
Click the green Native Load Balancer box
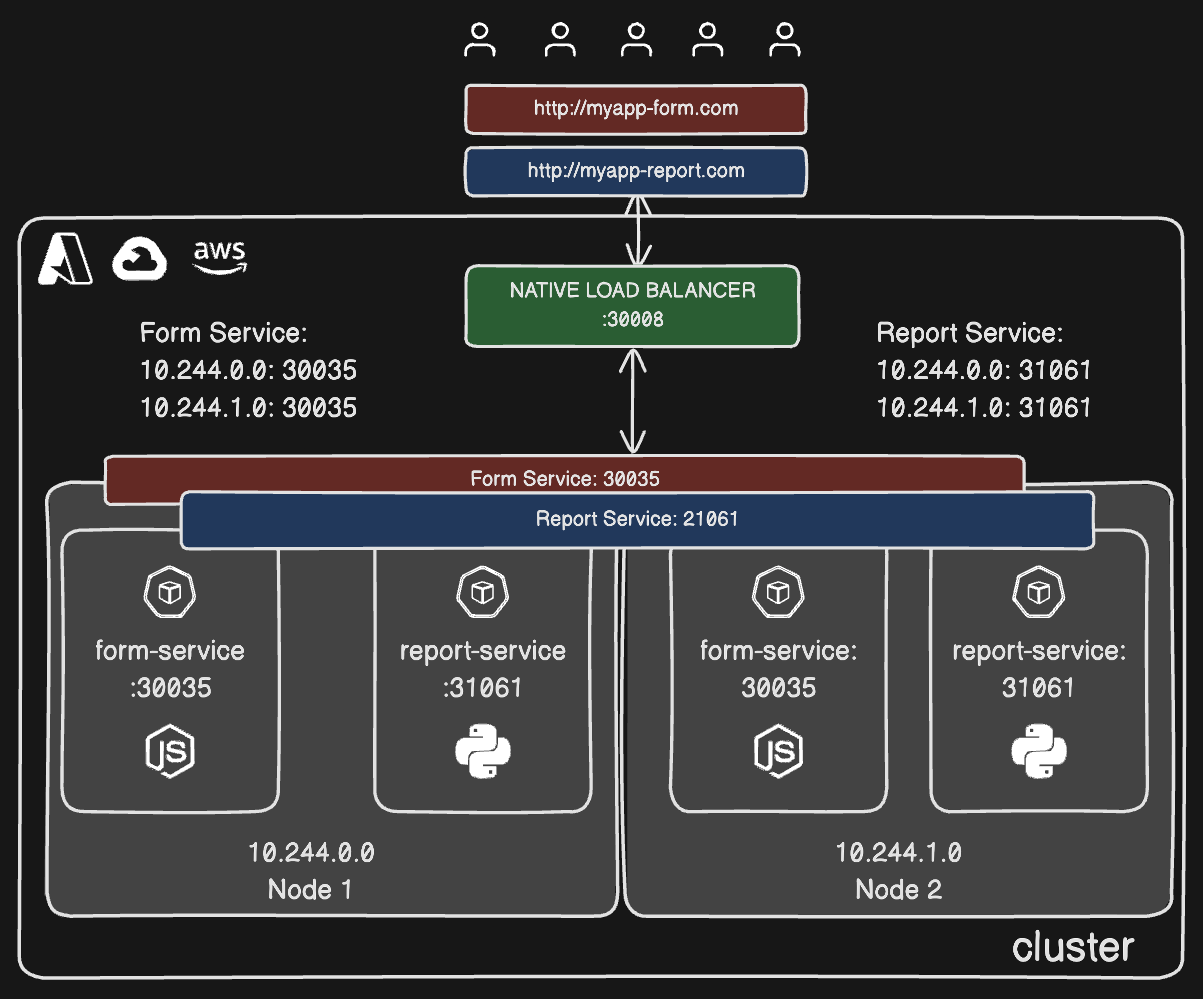(633, 305)
